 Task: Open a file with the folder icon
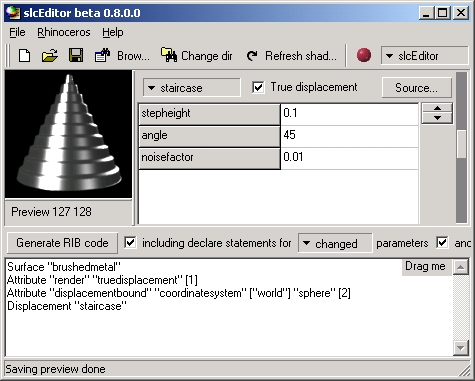coord(50,55)
